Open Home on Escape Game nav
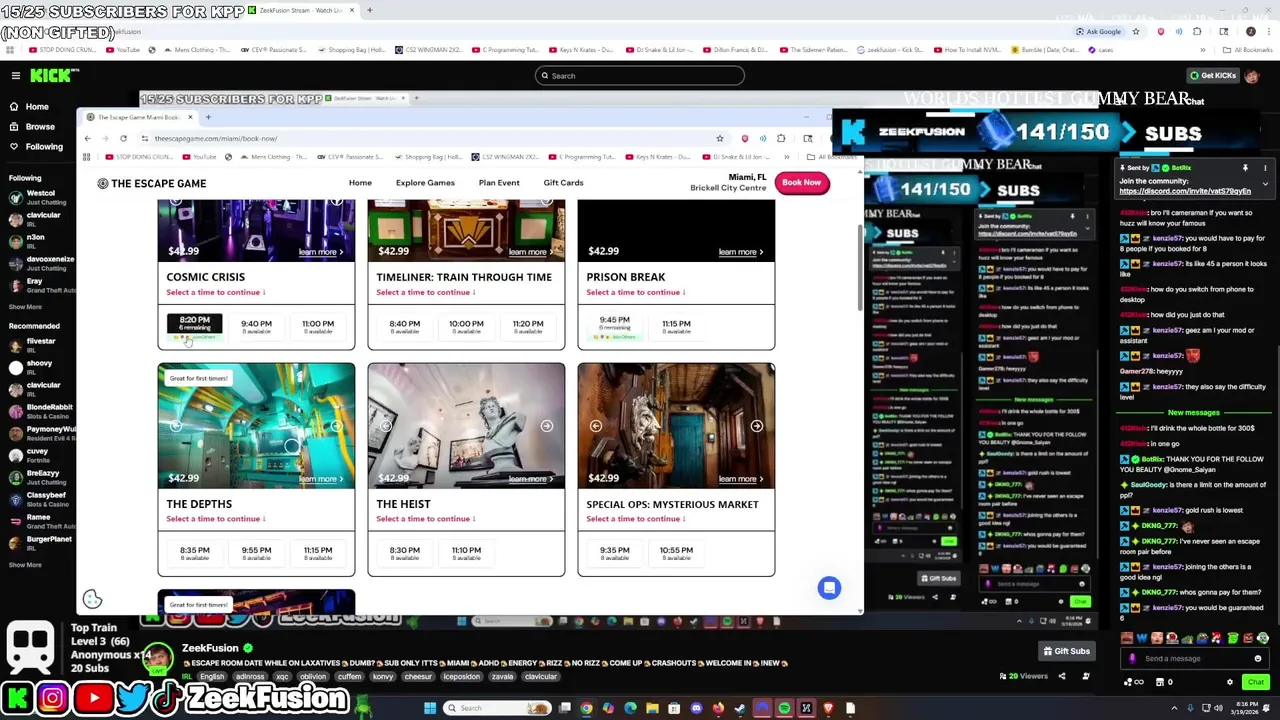Viewport: 1280px width, 720px height. pos(360,183)
